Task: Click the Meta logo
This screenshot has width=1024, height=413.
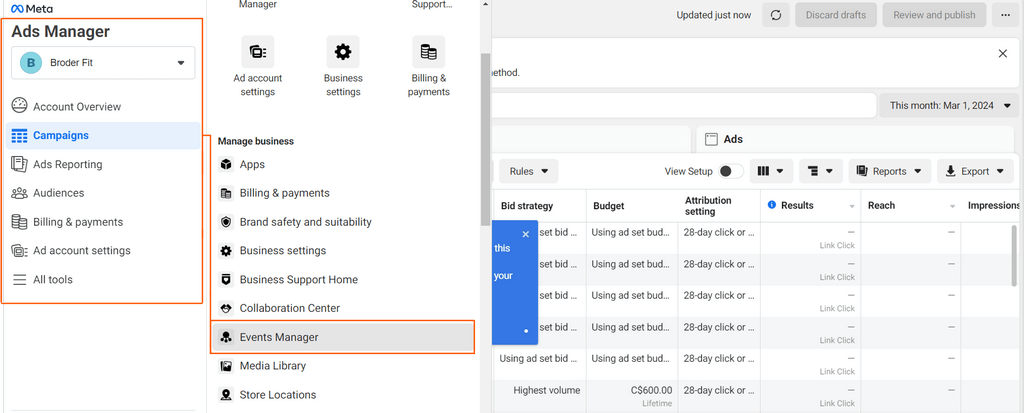Action: pos(32,8)
